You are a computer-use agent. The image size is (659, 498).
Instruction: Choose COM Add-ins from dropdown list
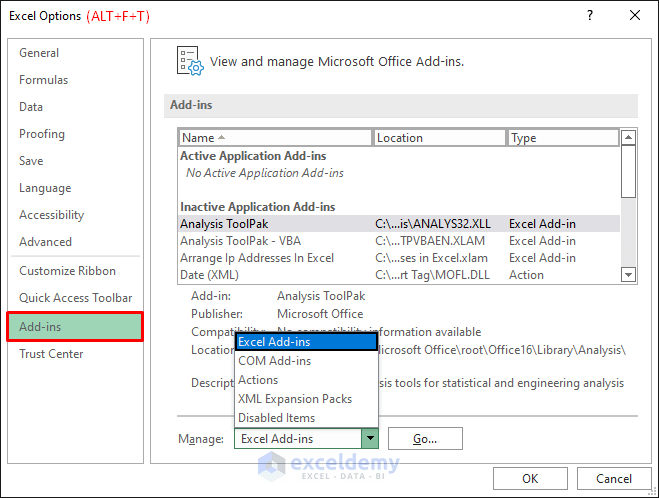click(x=274, y=361)
